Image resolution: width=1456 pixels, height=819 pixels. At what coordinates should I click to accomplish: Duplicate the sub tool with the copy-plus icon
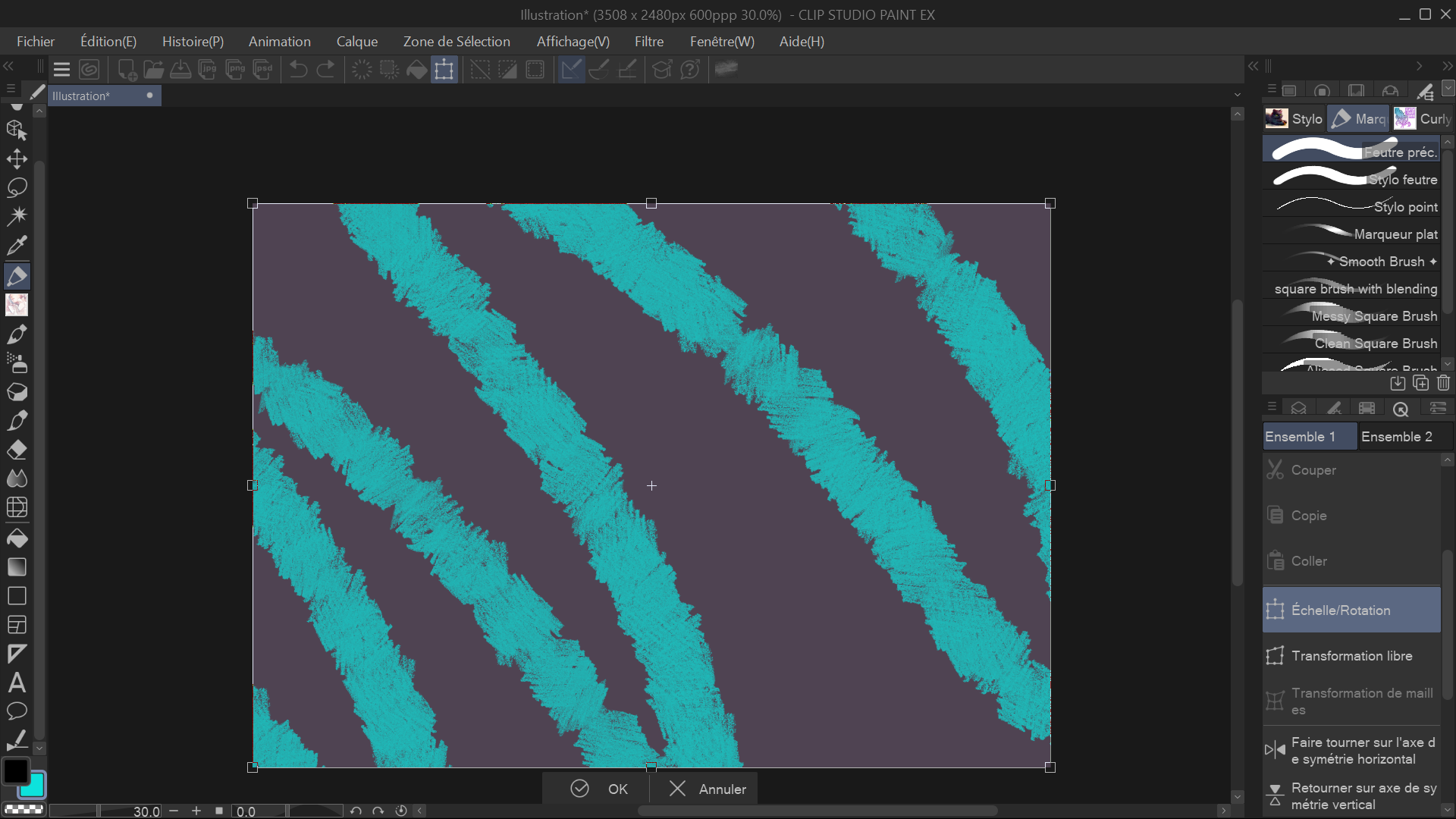coord(1420,384)
